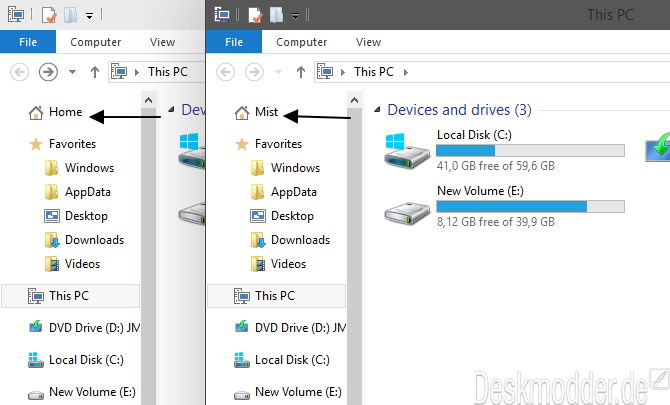
Task: Click Properties quick-access icon in right window title bar
Action: click(255, 15)
